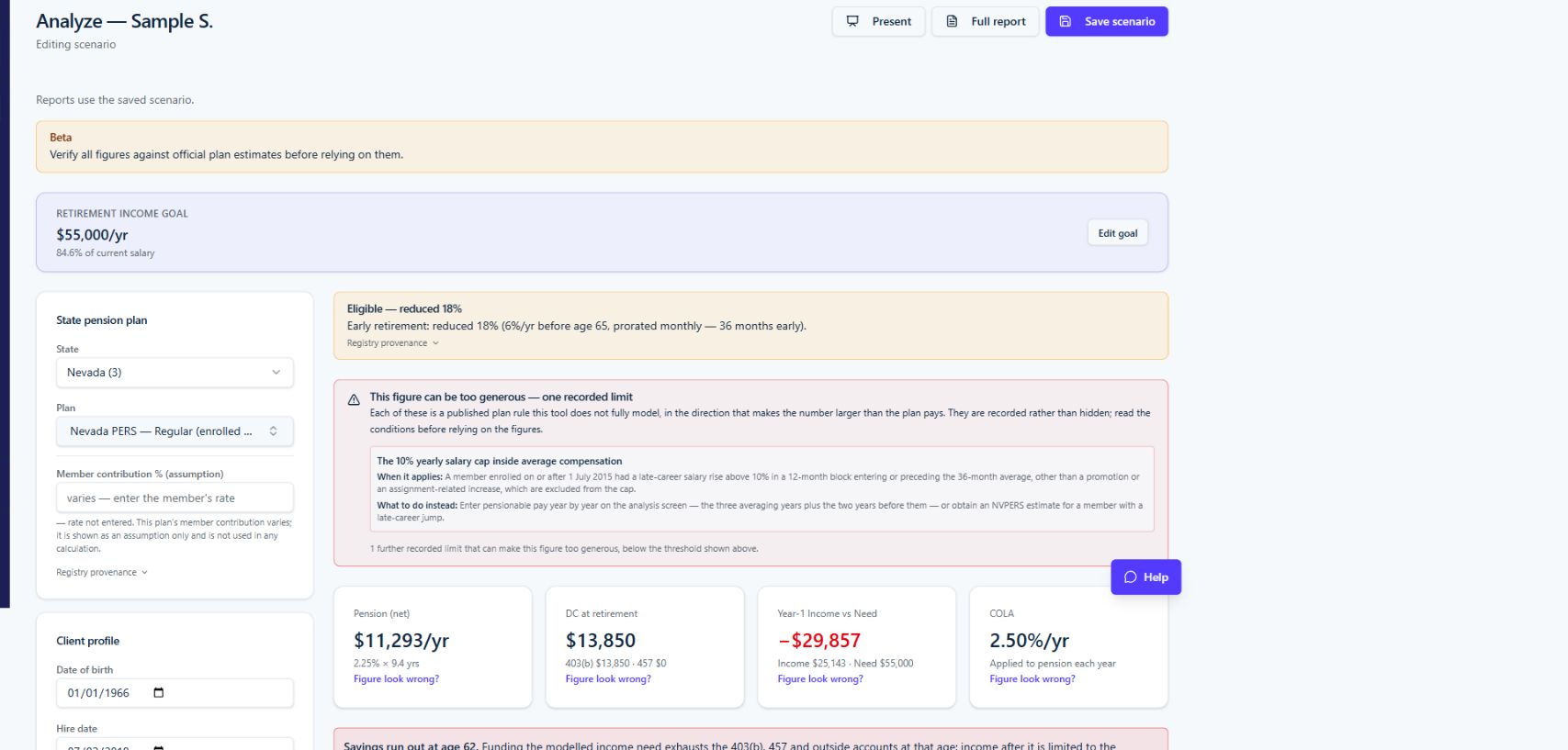Click 'The 10% yearly salary cap inside average compensation'
This screenshot has width=1568, height=750.
(499, 461)
